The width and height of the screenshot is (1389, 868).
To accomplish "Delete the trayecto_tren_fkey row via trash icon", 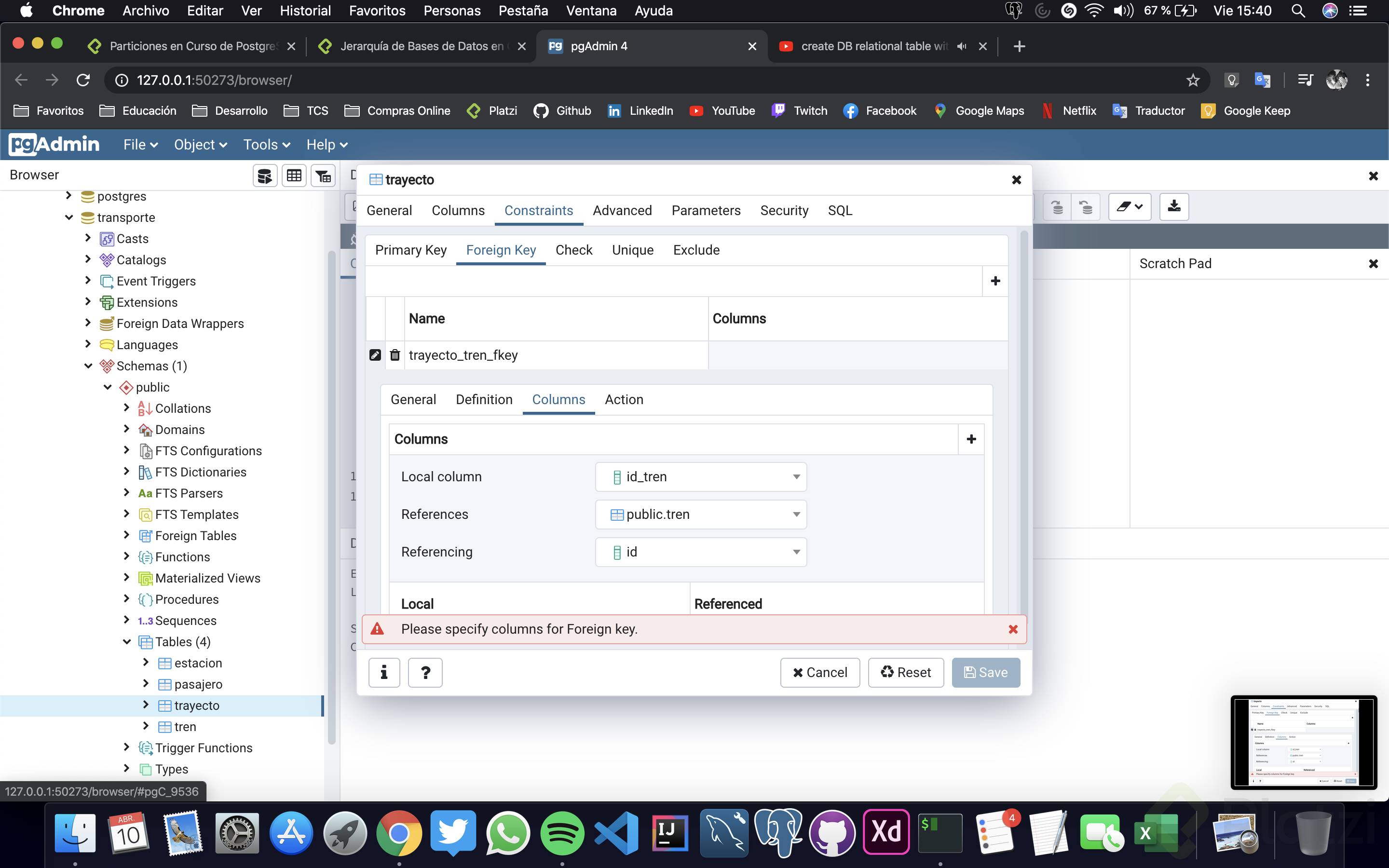I will pyautogui.click(x=395, y=355).
